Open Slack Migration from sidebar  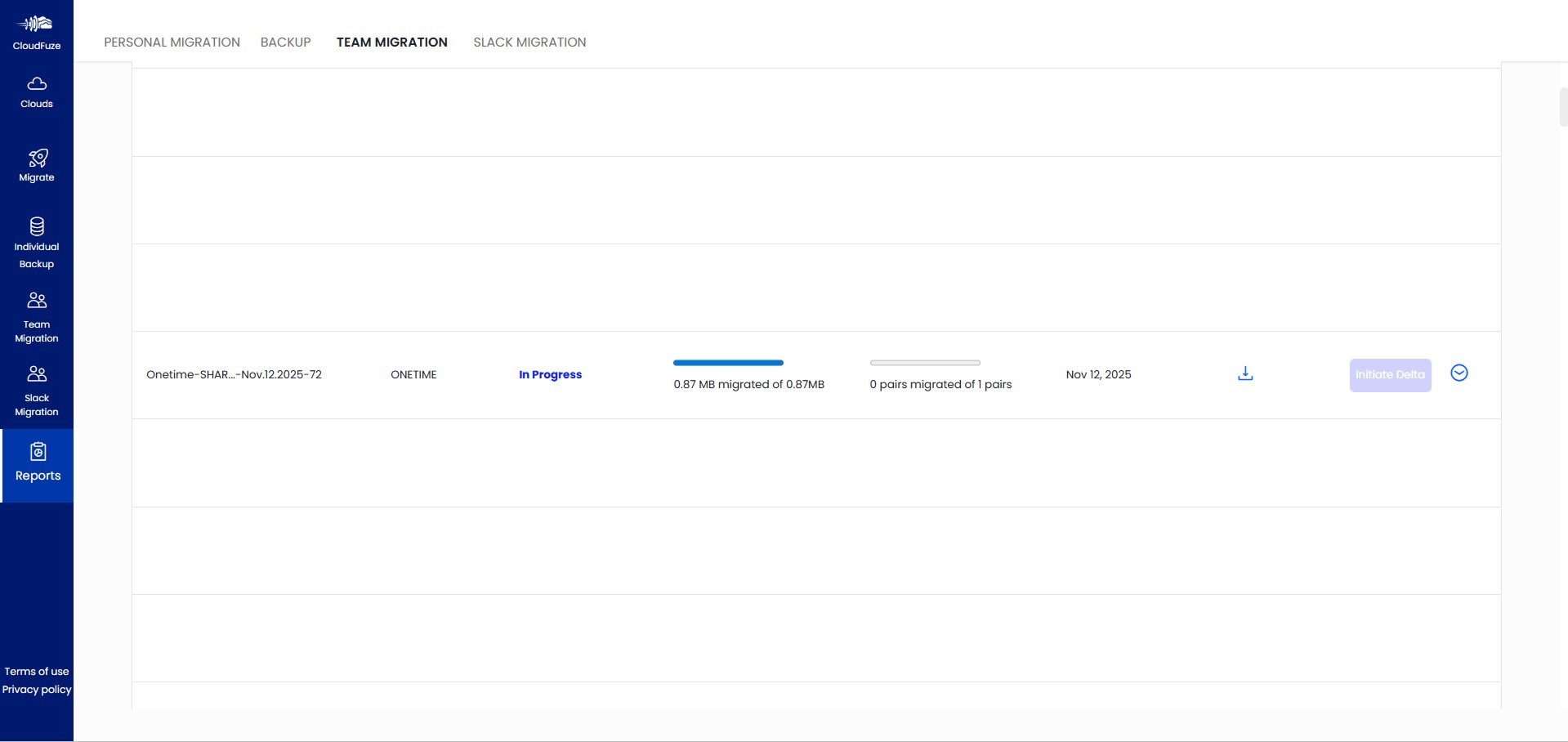point(36,390)
